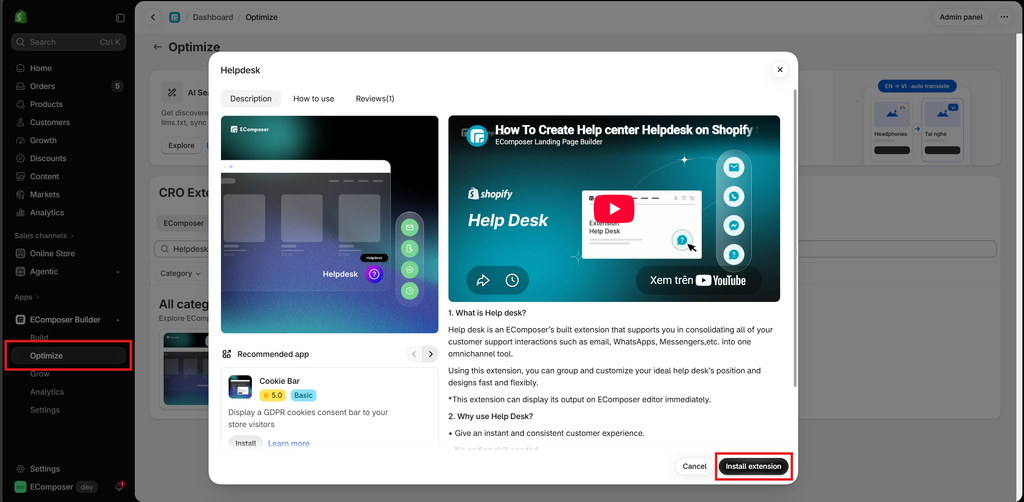Click '1. What is Help desk?' heading
This screenshot has width=1024, height=502.
pos(489,313)
